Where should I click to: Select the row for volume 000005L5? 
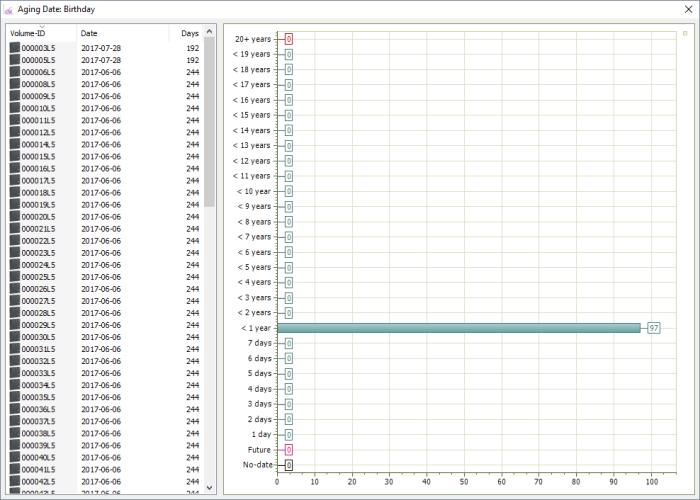[100, 60]
